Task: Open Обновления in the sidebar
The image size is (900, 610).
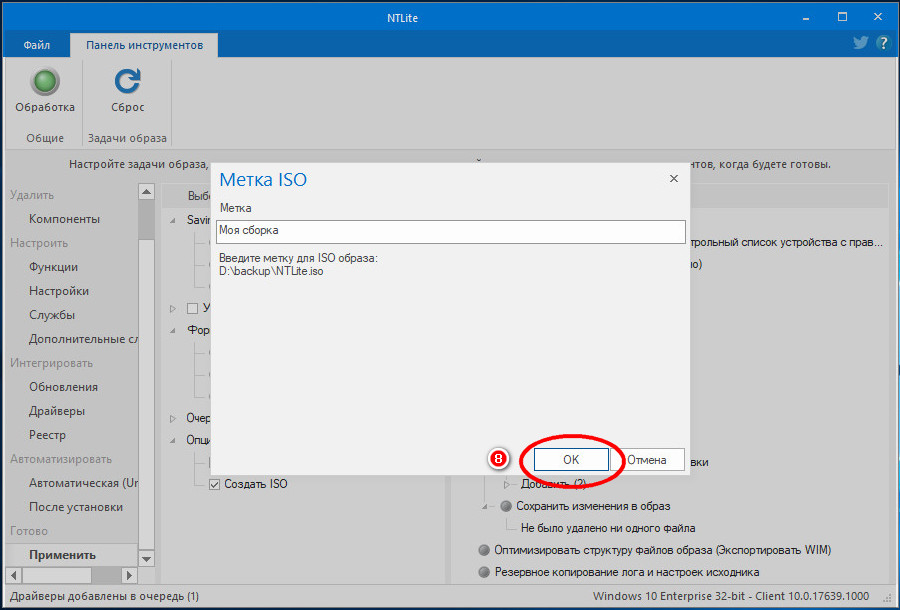Action: click(63, 387)
